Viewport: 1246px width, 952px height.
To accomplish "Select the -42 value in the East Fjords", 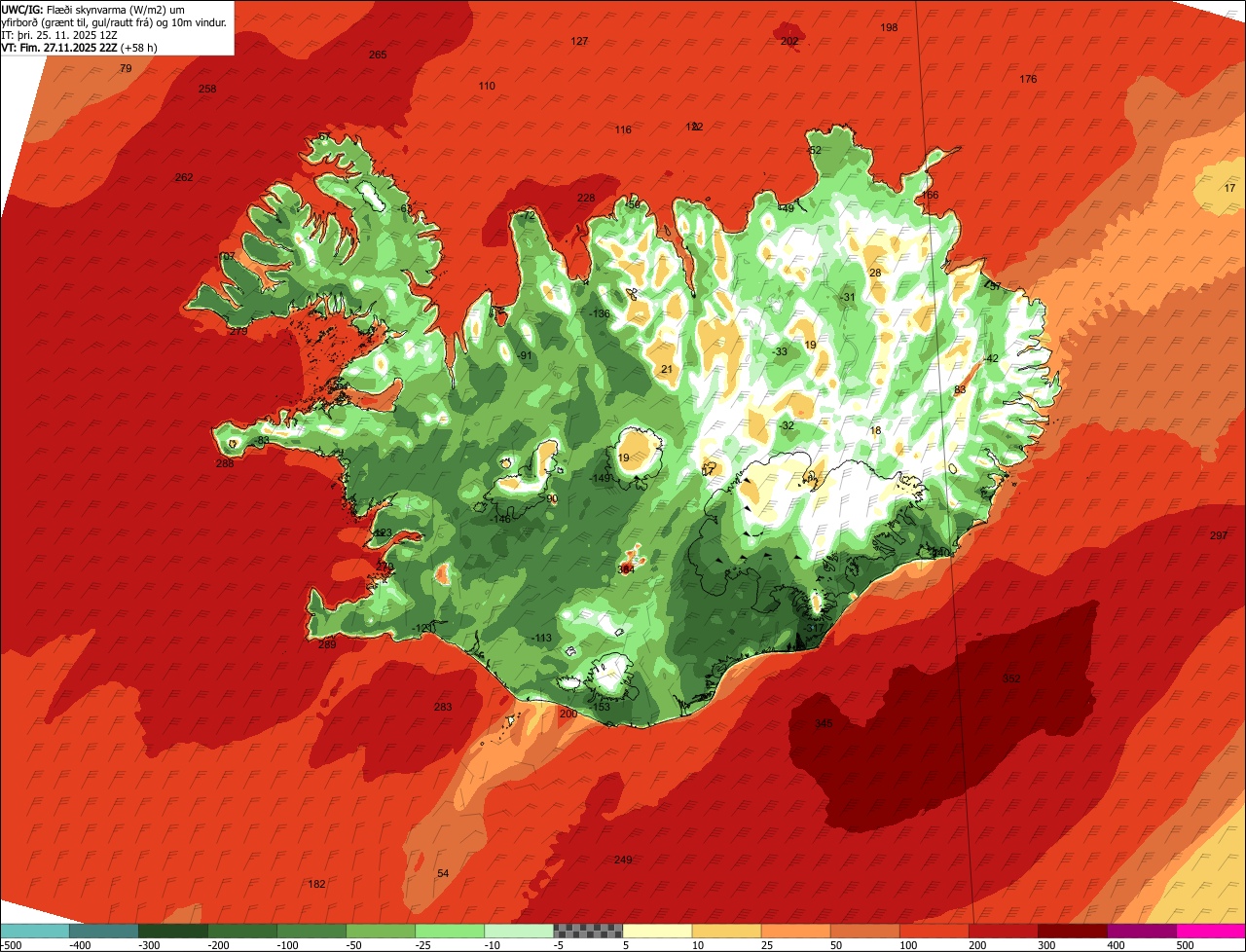I will pos(991,358).
